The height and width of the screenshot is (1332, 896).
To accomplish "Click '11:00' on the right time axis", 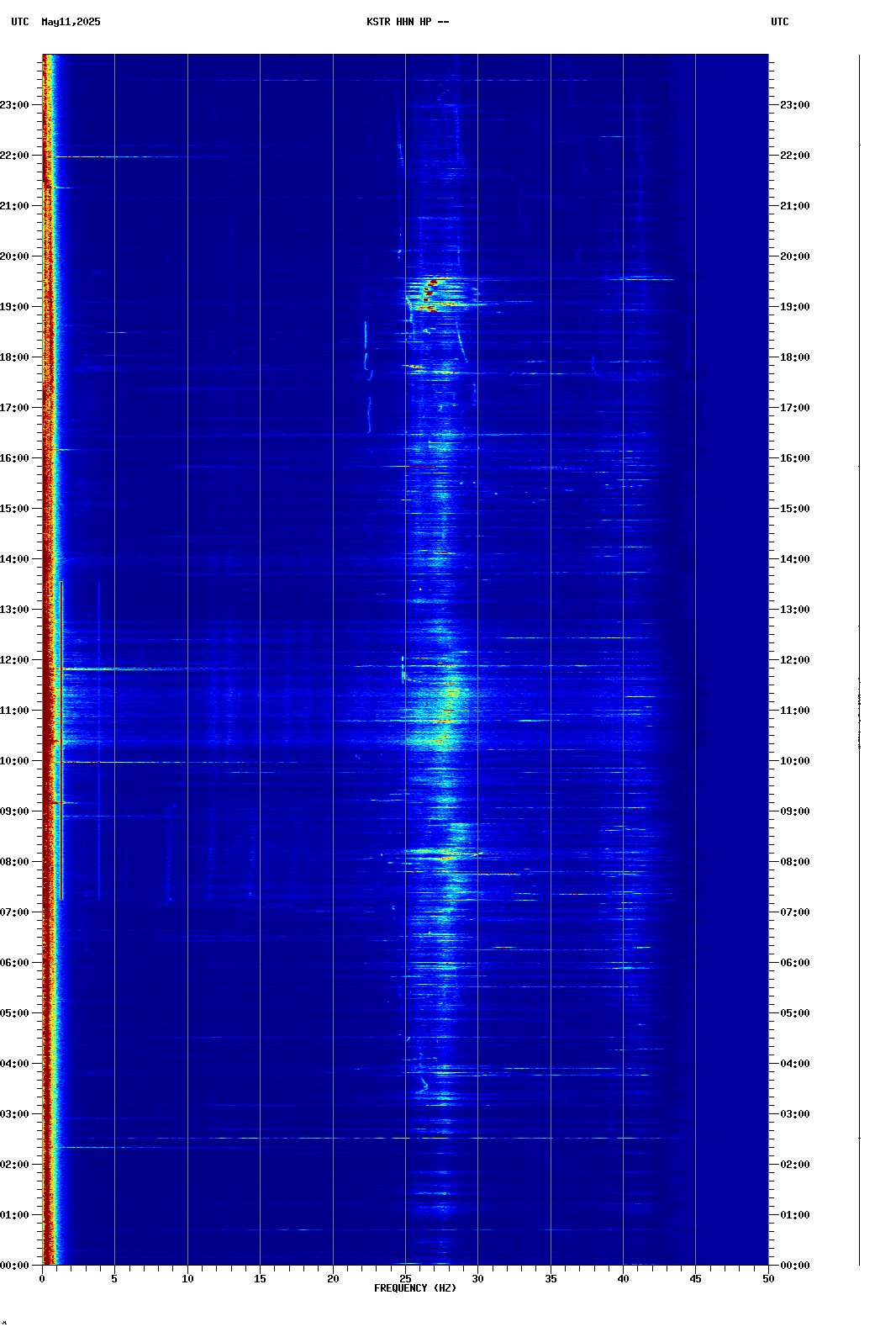I will (795, 711).
